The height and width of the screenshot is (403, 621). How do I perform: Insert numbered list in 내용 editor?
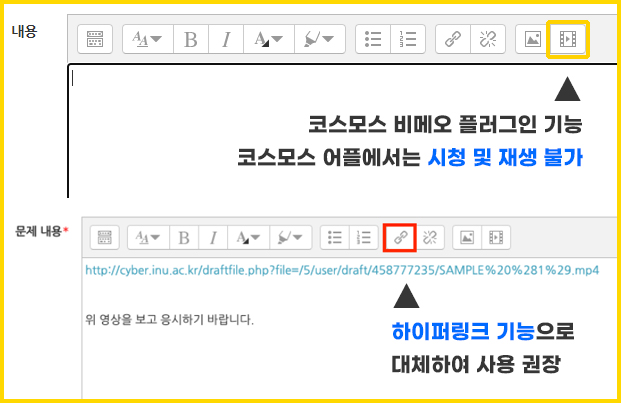pyautogui.click(x=408, y=39)
